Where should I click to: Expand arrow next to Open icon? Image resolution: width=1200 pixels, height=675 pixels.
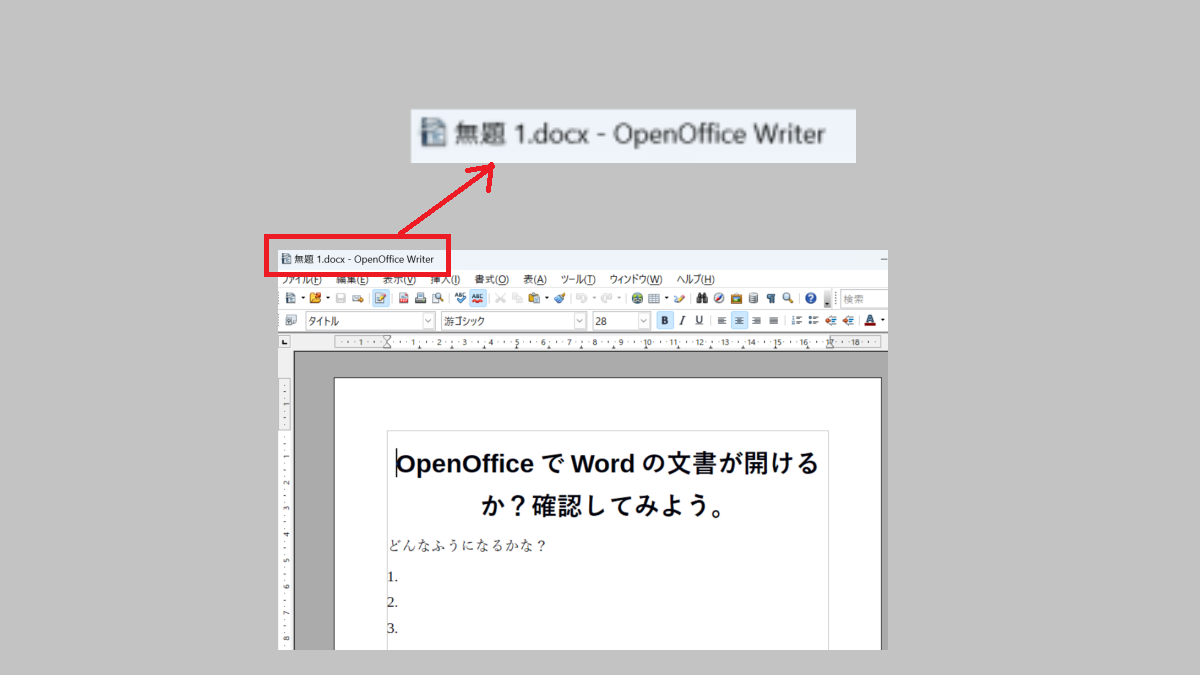coord(328,298)
